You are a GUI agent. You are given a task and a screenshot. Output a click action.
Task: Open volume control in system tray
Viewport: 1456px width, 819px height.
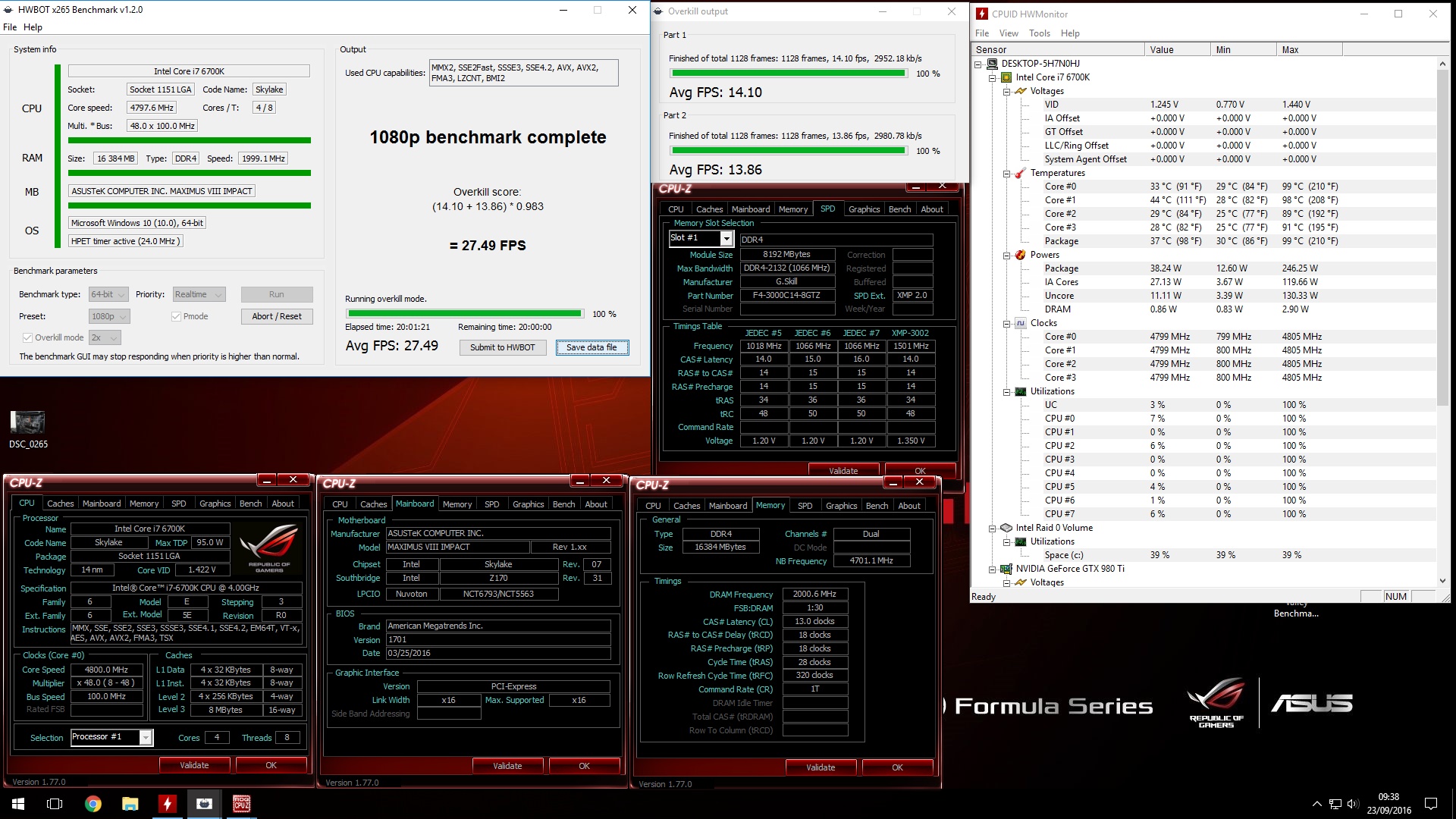click(x=1352, y=804)
